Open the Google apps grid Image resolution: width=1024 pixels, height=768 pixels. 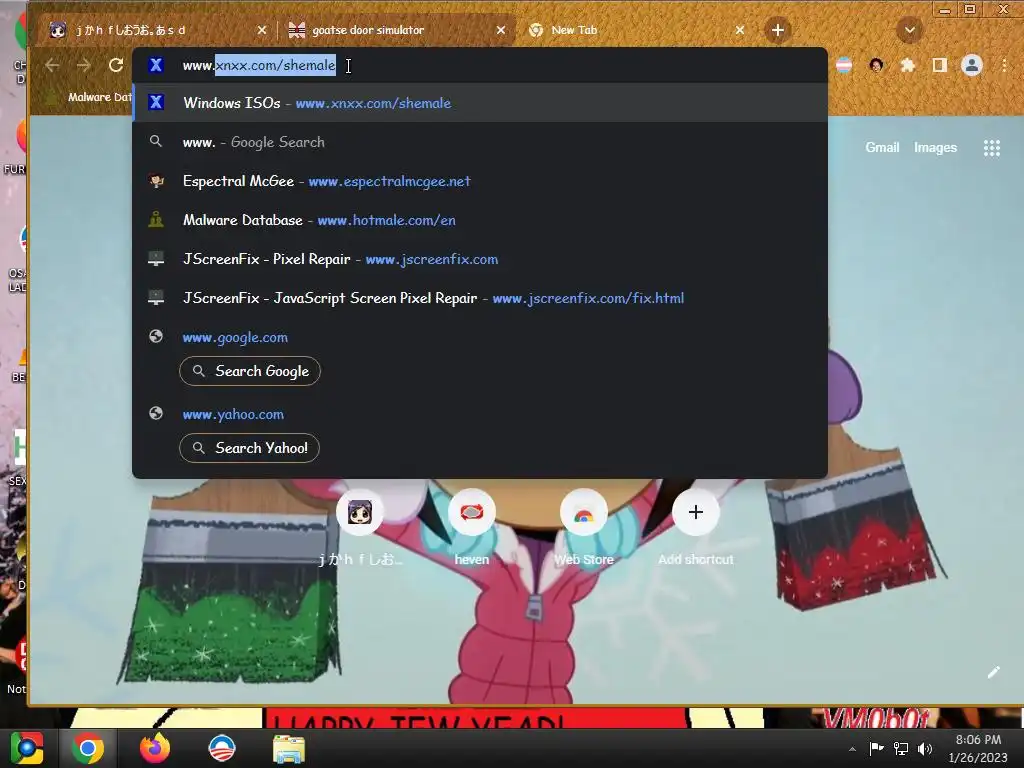(x=991, y=148)
